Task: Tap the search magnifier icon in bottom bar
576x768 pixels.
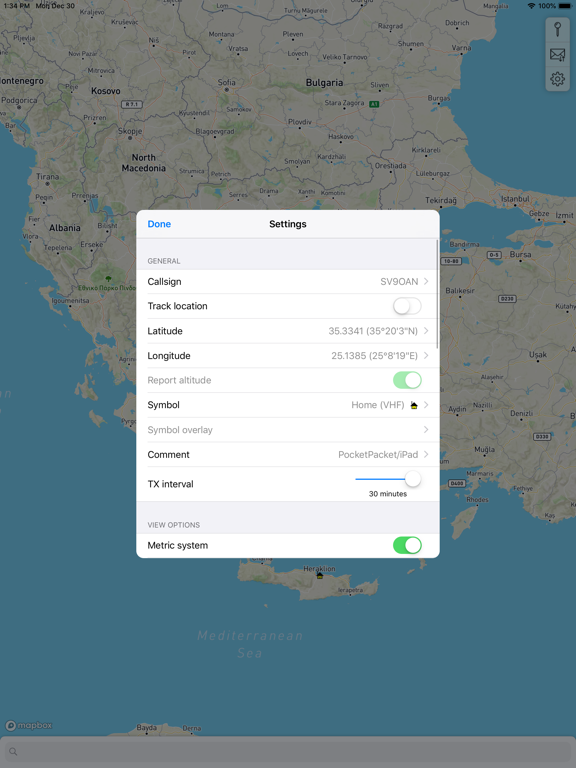Action: [13, 751]
